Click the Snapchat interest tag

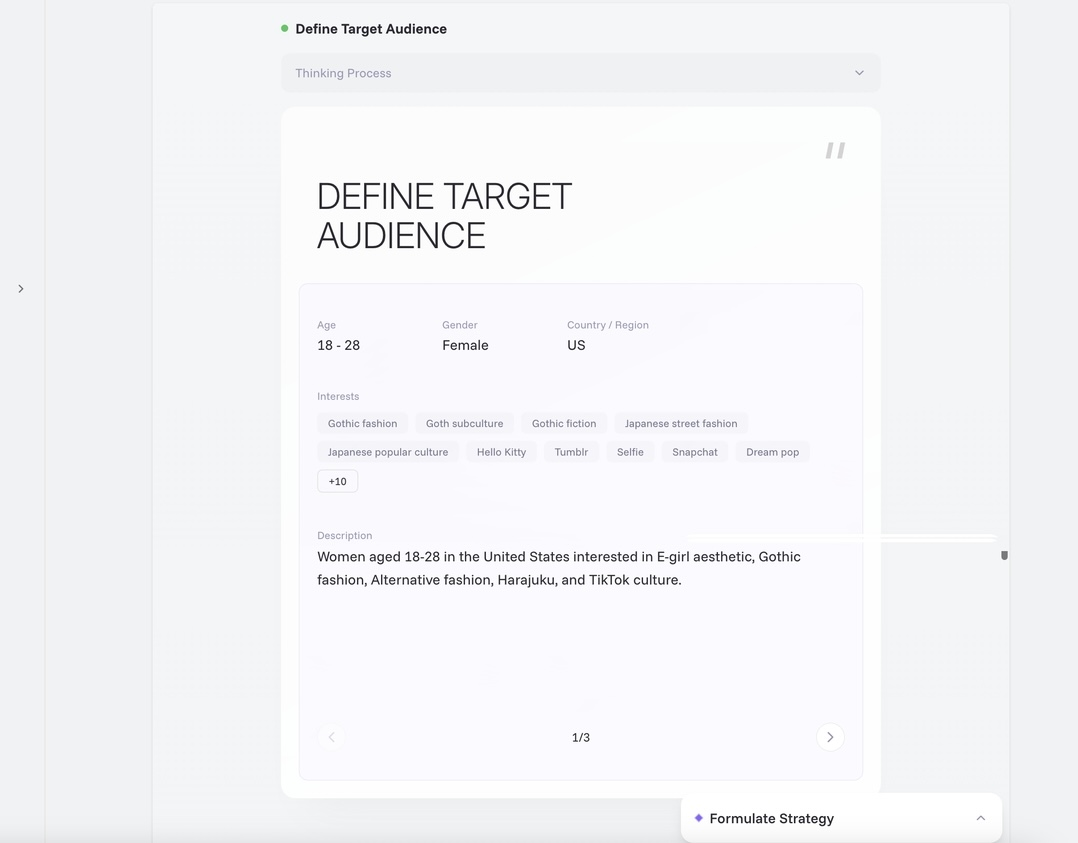(694, 452)
